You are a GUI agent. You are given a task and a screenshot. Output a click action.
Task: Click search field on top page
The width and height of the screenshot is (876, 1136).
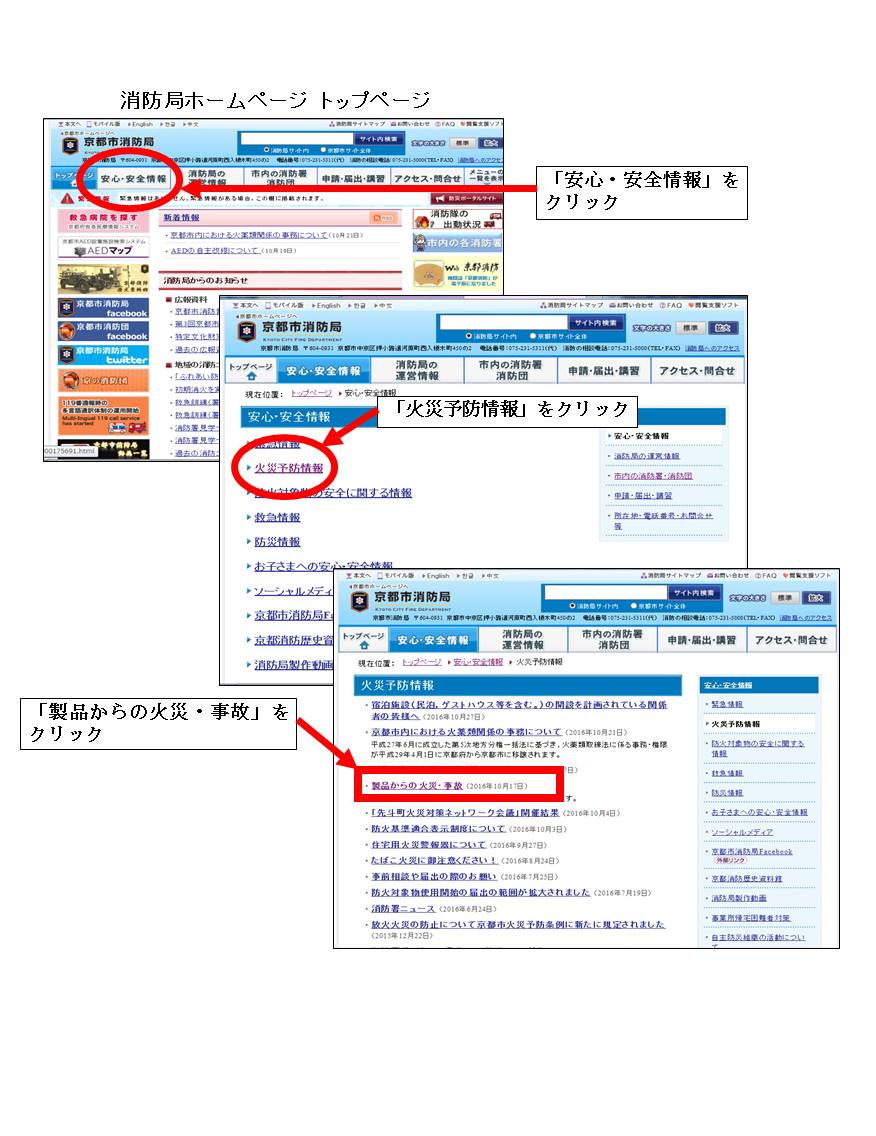coord(297,138)
